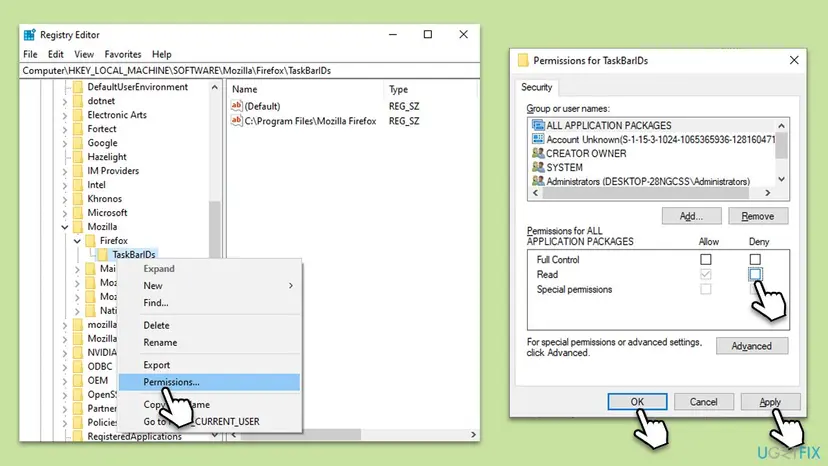Select the IM Providers folder icon

[x=78, y=171]
